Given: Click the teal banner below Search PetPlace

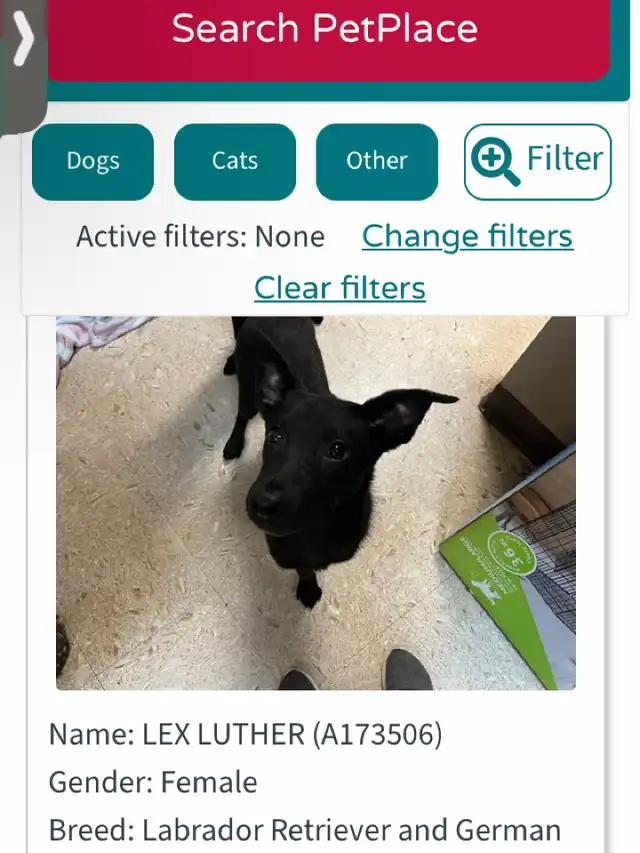Looking at the screenshot, I should pyautogui.click(x=339, y=92).
